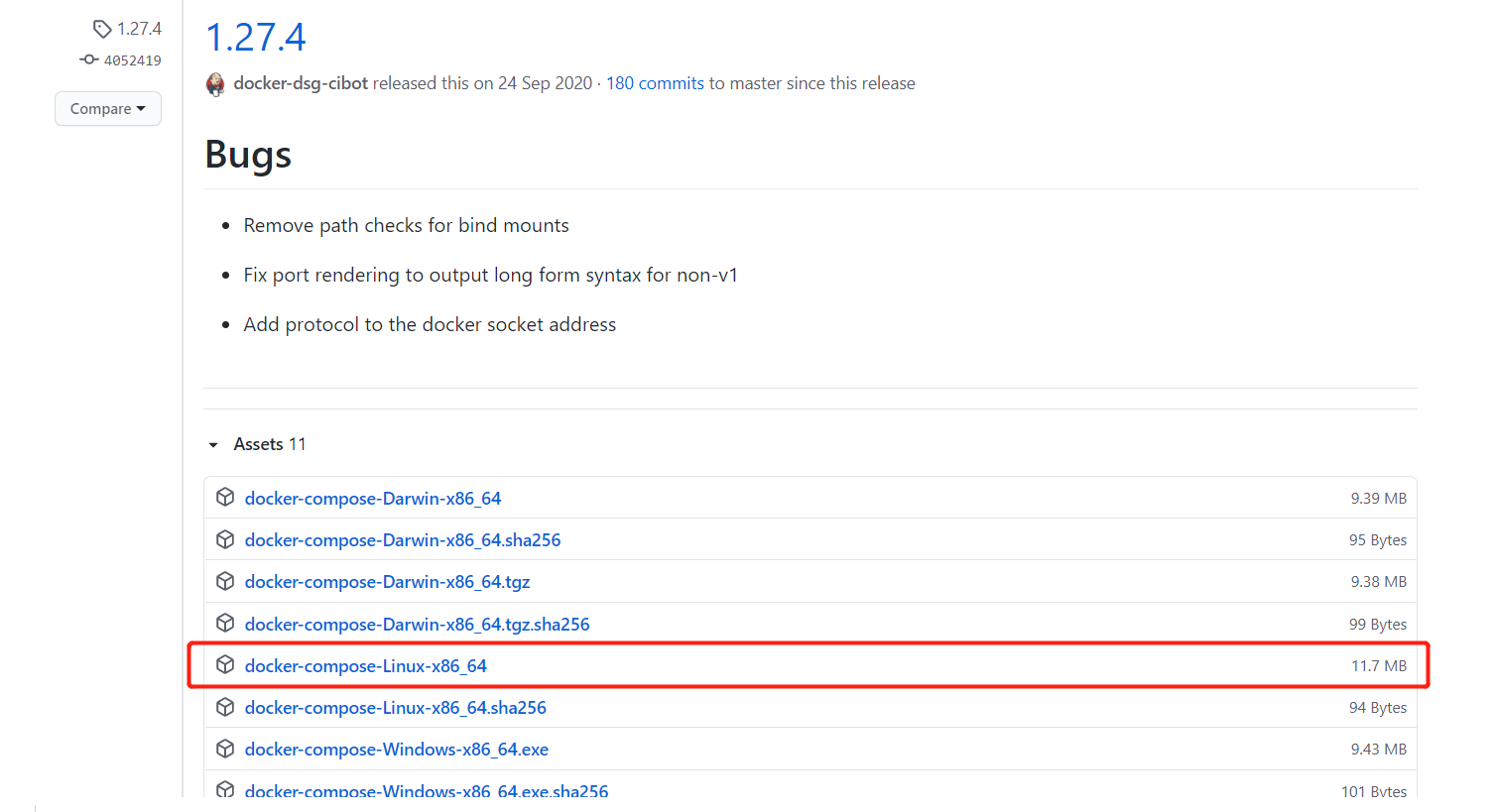Visit the docker-dsg-cibot profile link
Screen dimensions: 1495x812
301,83
